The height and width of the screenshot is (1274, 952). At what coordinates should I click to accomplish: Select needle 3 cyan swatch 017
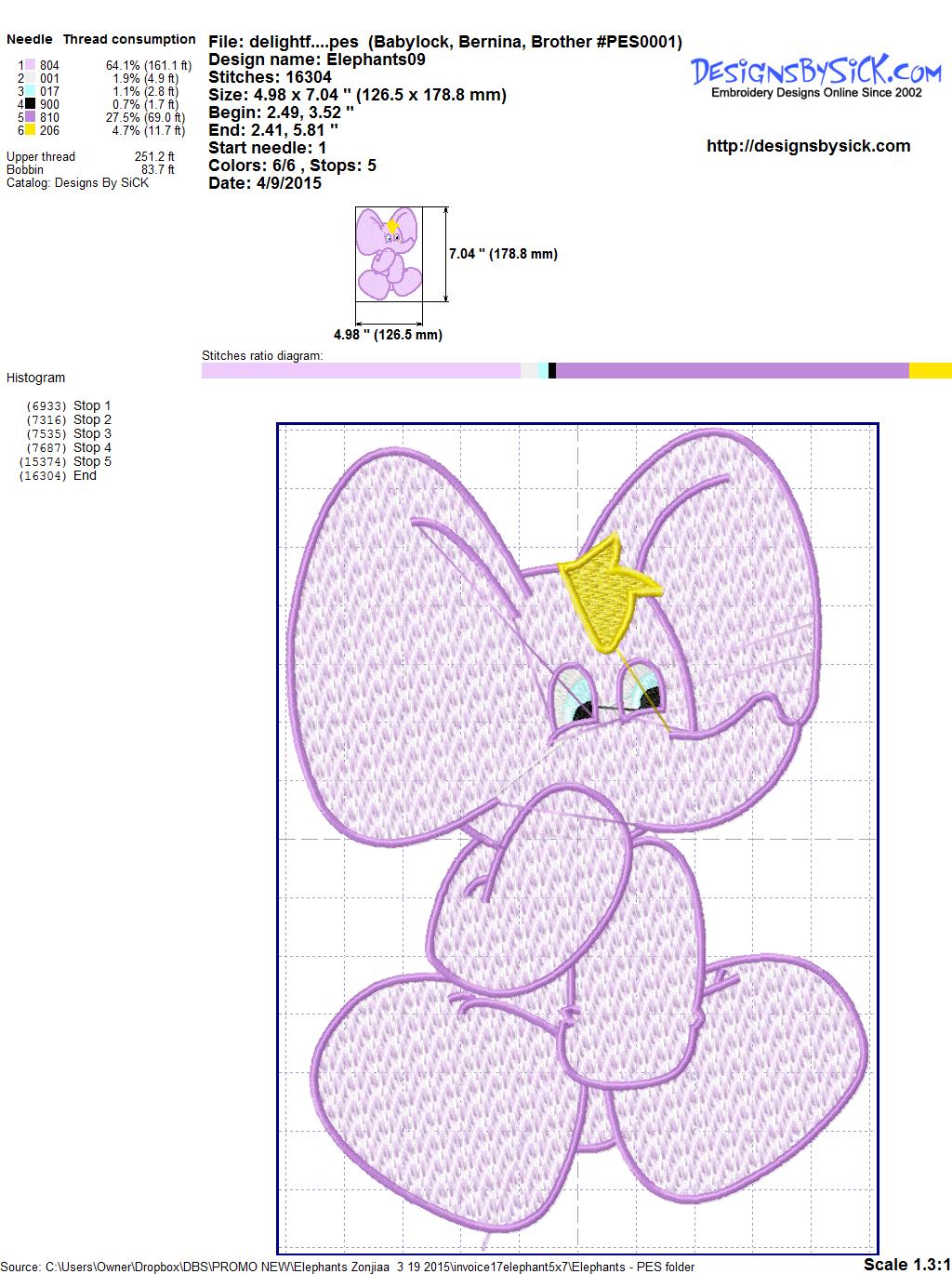coord(31,91)
